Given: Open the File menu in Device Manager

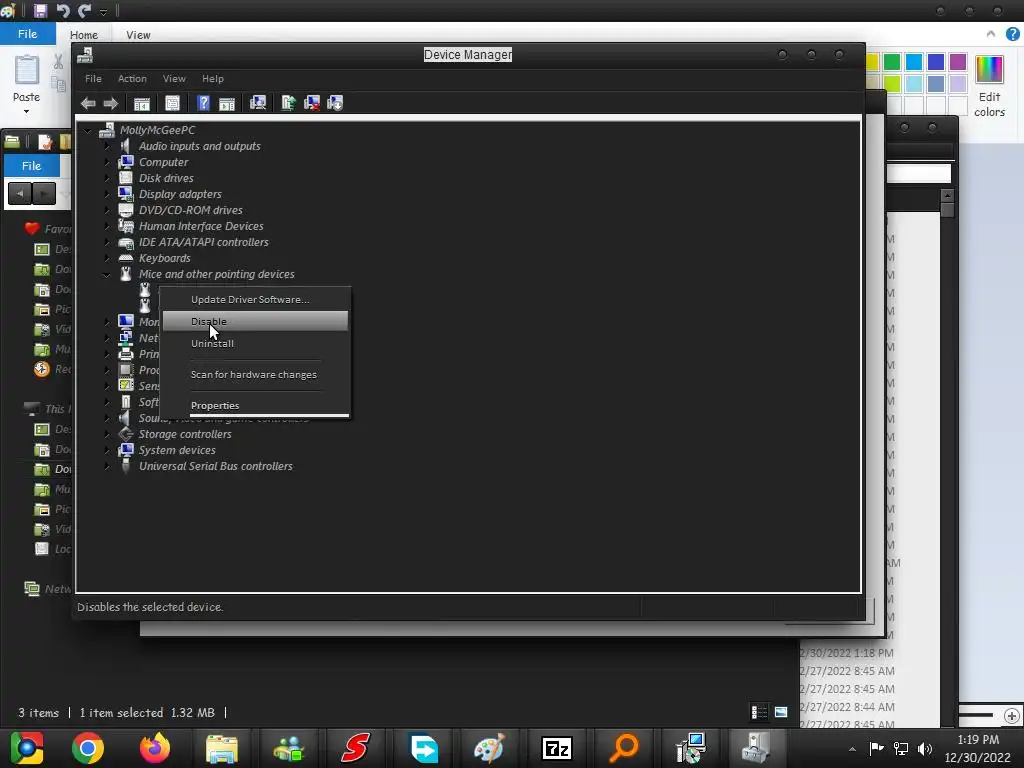Looking at the screenshot, I should click(x=93, y=78).
